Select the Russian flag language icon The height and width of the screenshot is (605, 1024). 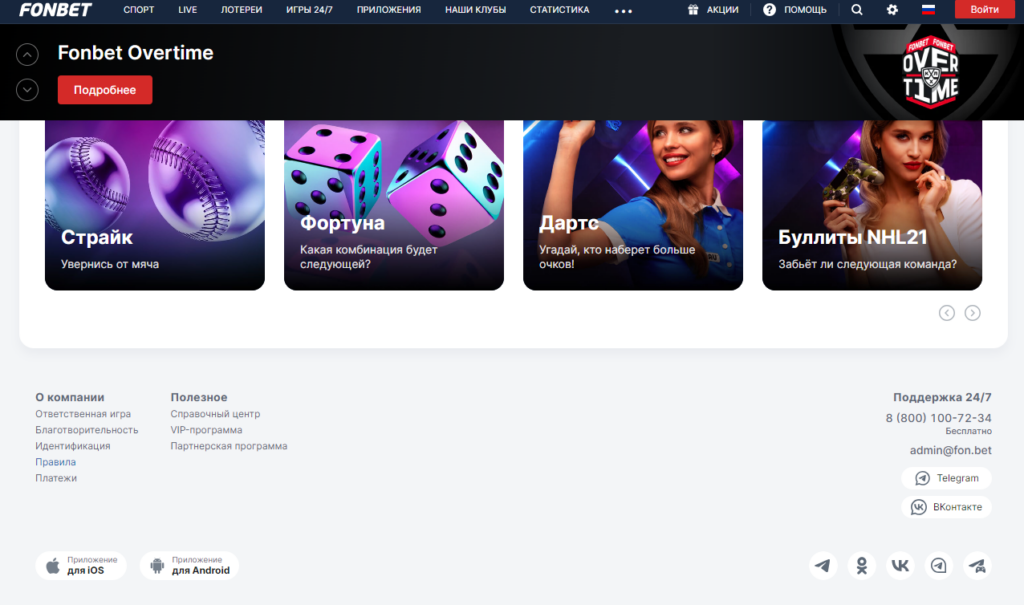pyautogui.click(x=928, y=9)
